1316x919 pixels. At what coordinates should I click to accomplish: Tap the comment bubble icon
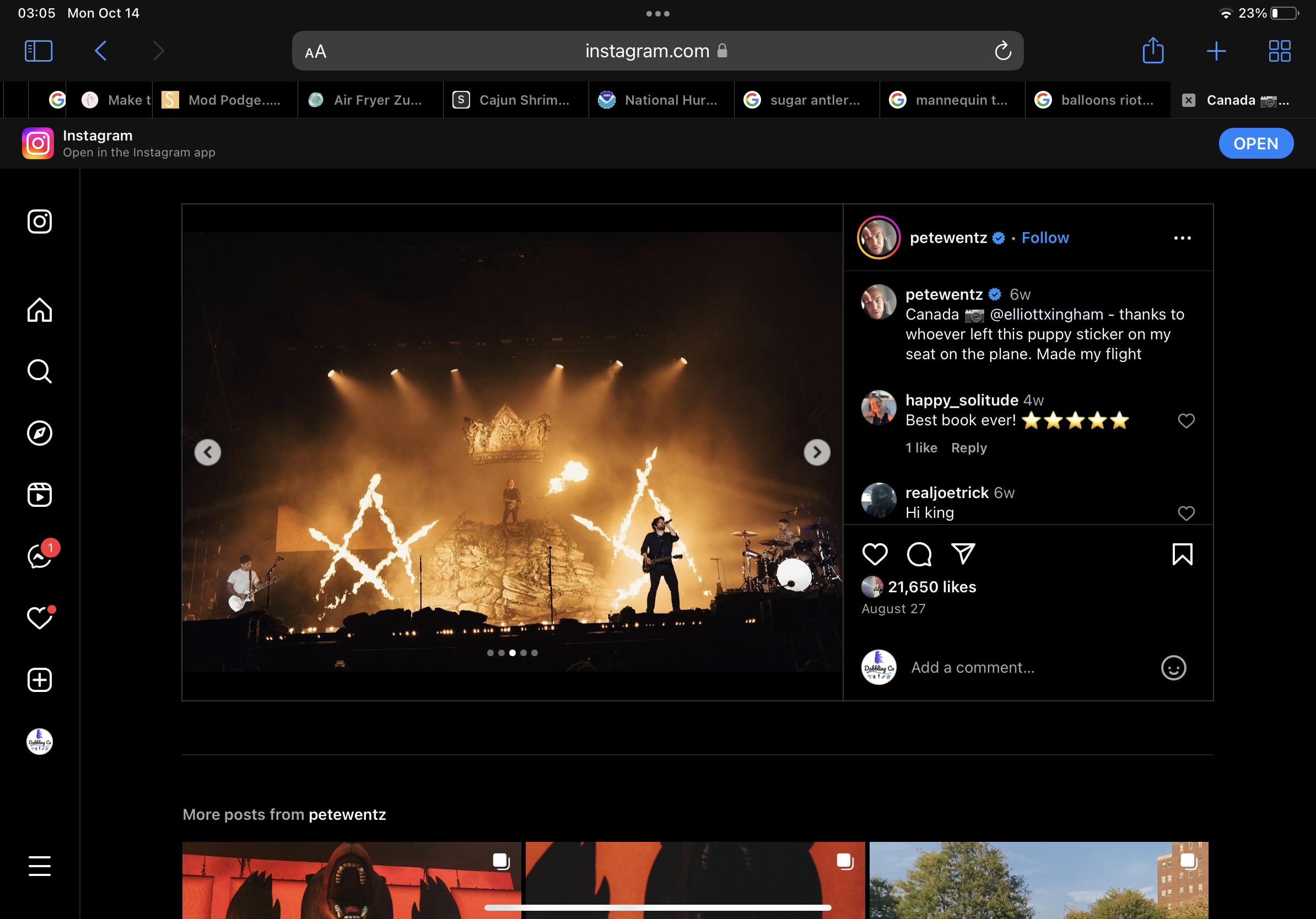coord(919,554)
